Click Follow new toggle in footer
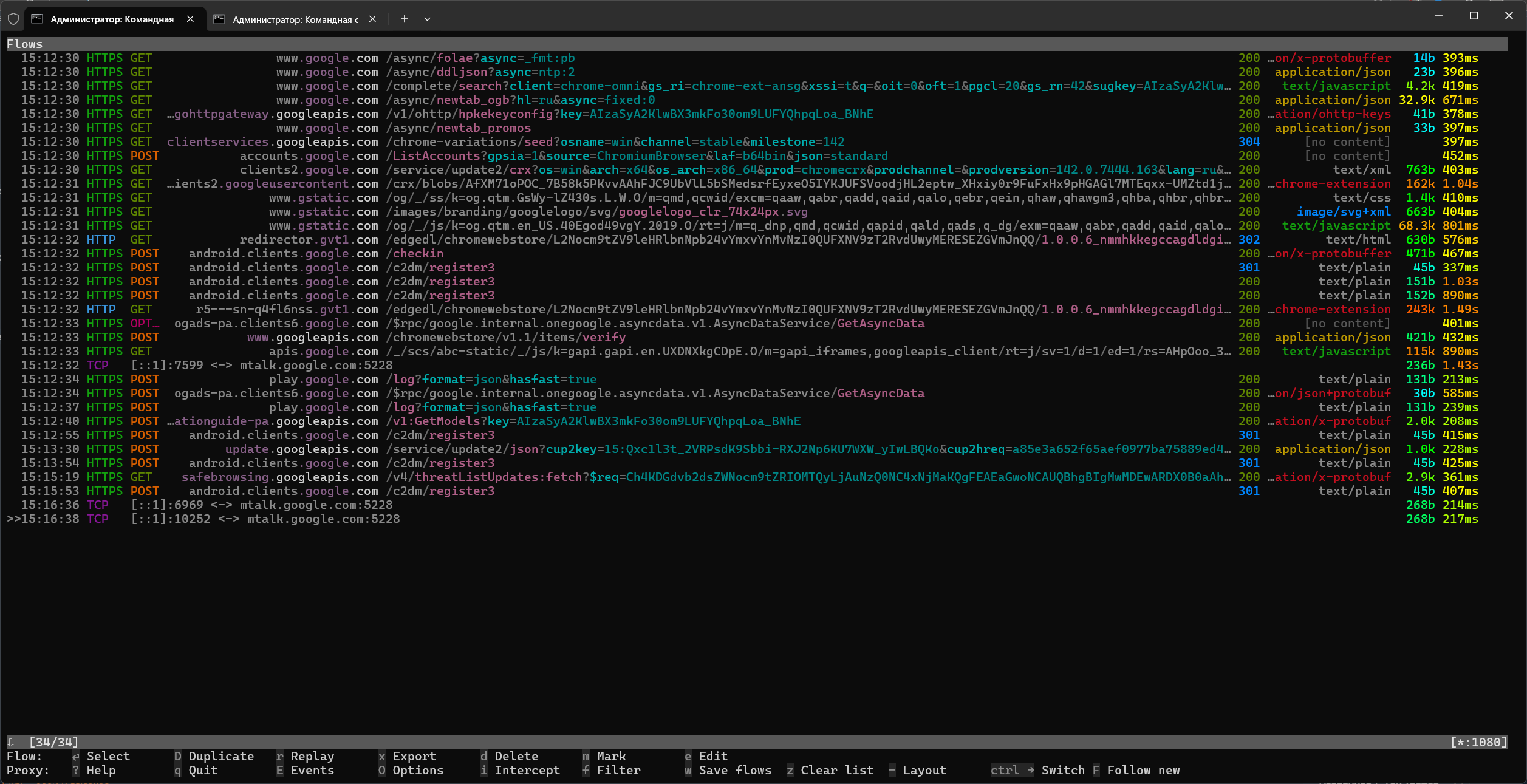This screenshot has width=1527, height=784. point(1143,770)
